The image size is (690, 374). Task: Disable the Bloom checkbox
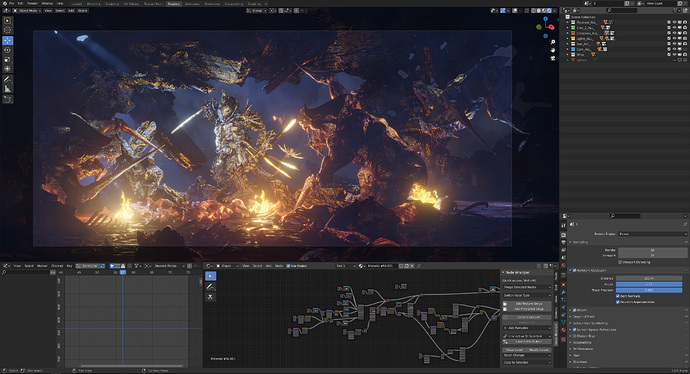(x=574, y=310)
